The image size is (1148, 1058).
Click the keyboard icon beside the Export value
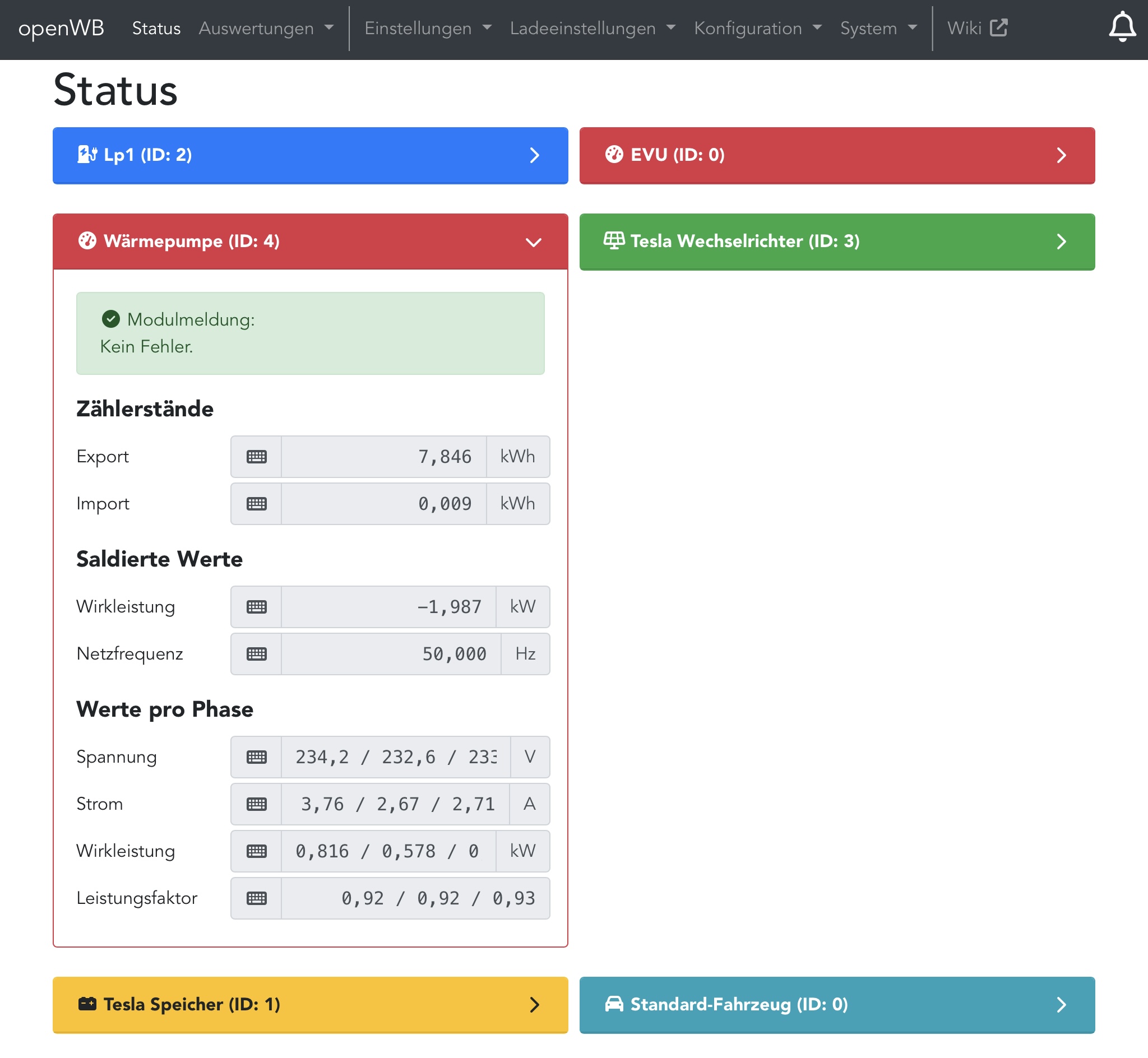pos(256,457)
